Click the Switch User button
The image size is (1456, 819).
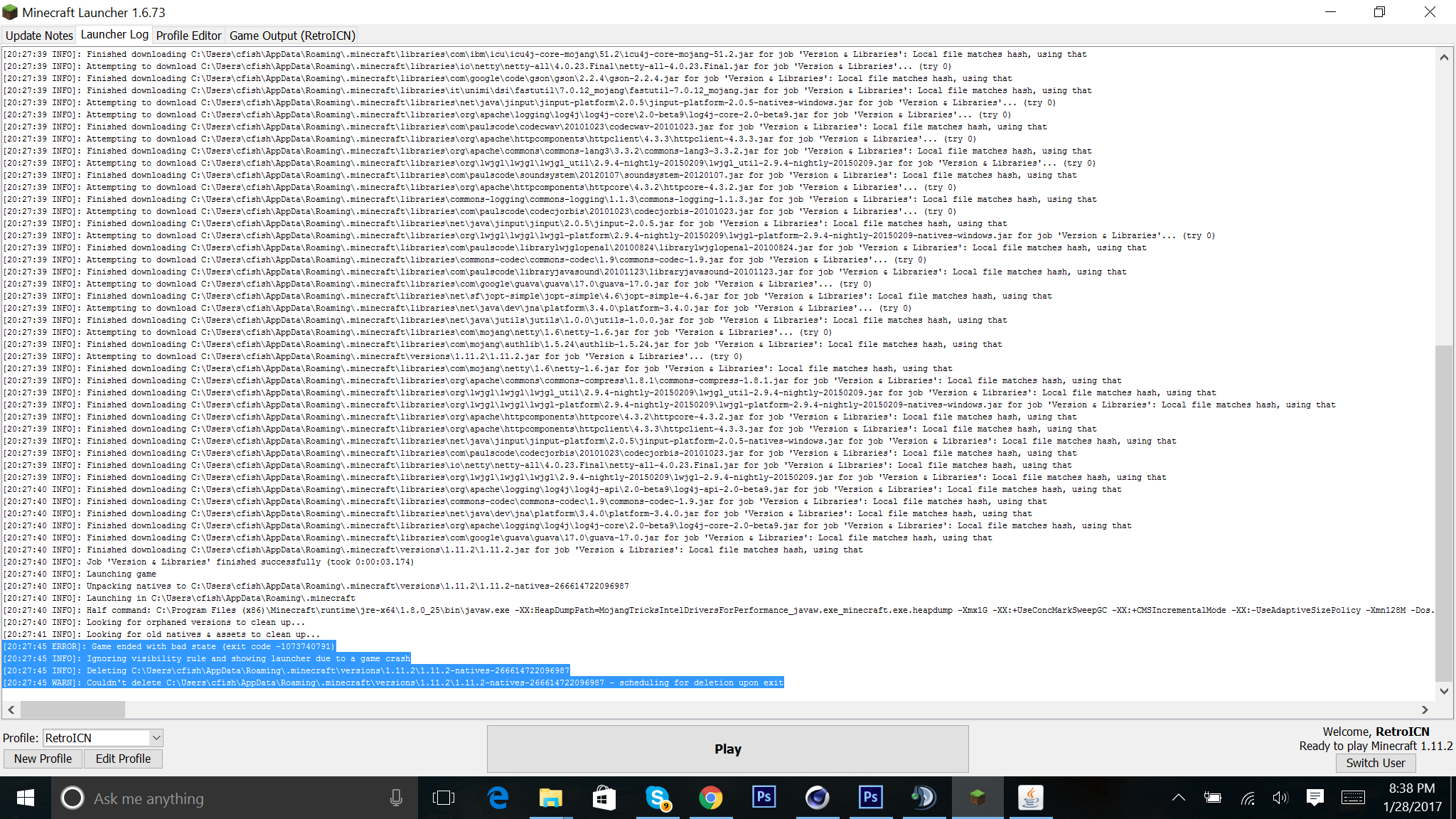pyautogui.click(x=1375, y=763)
